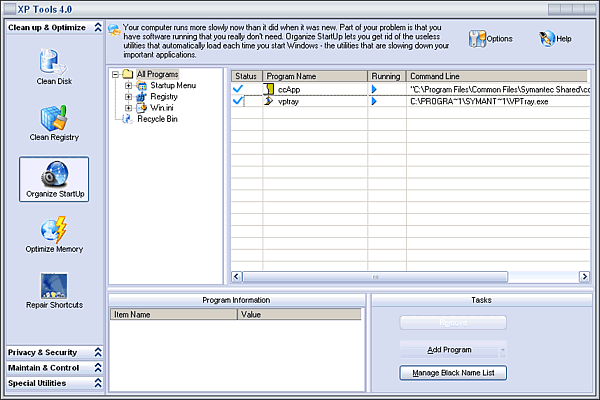Viewport: 600px width, 400px height.
Task: Click the scroll left arrow
Action: pyautogui.click(x=236, y=276)
